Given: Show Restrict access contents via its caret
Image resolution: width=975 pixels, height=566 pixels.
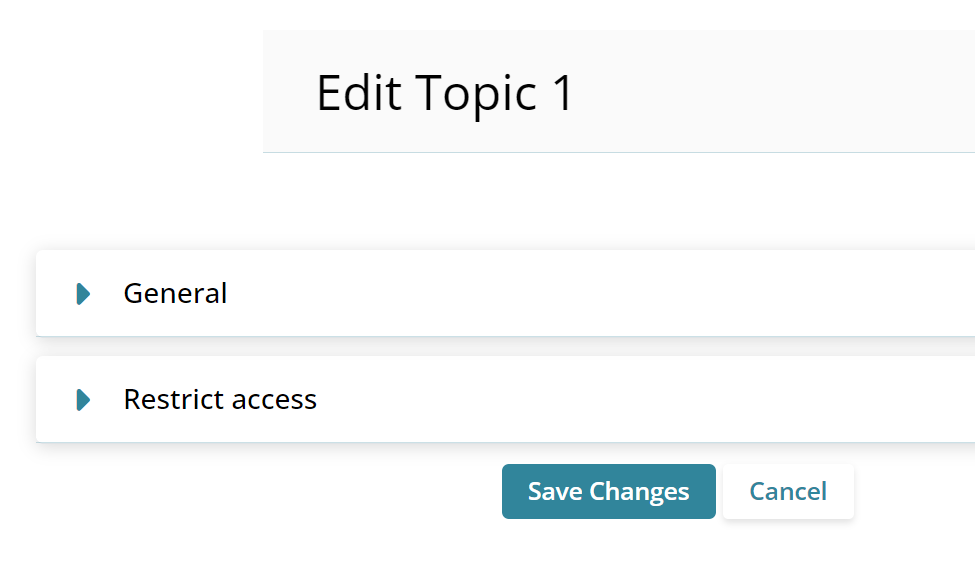Looking at the screenshot, I should [x=83, y=400].
